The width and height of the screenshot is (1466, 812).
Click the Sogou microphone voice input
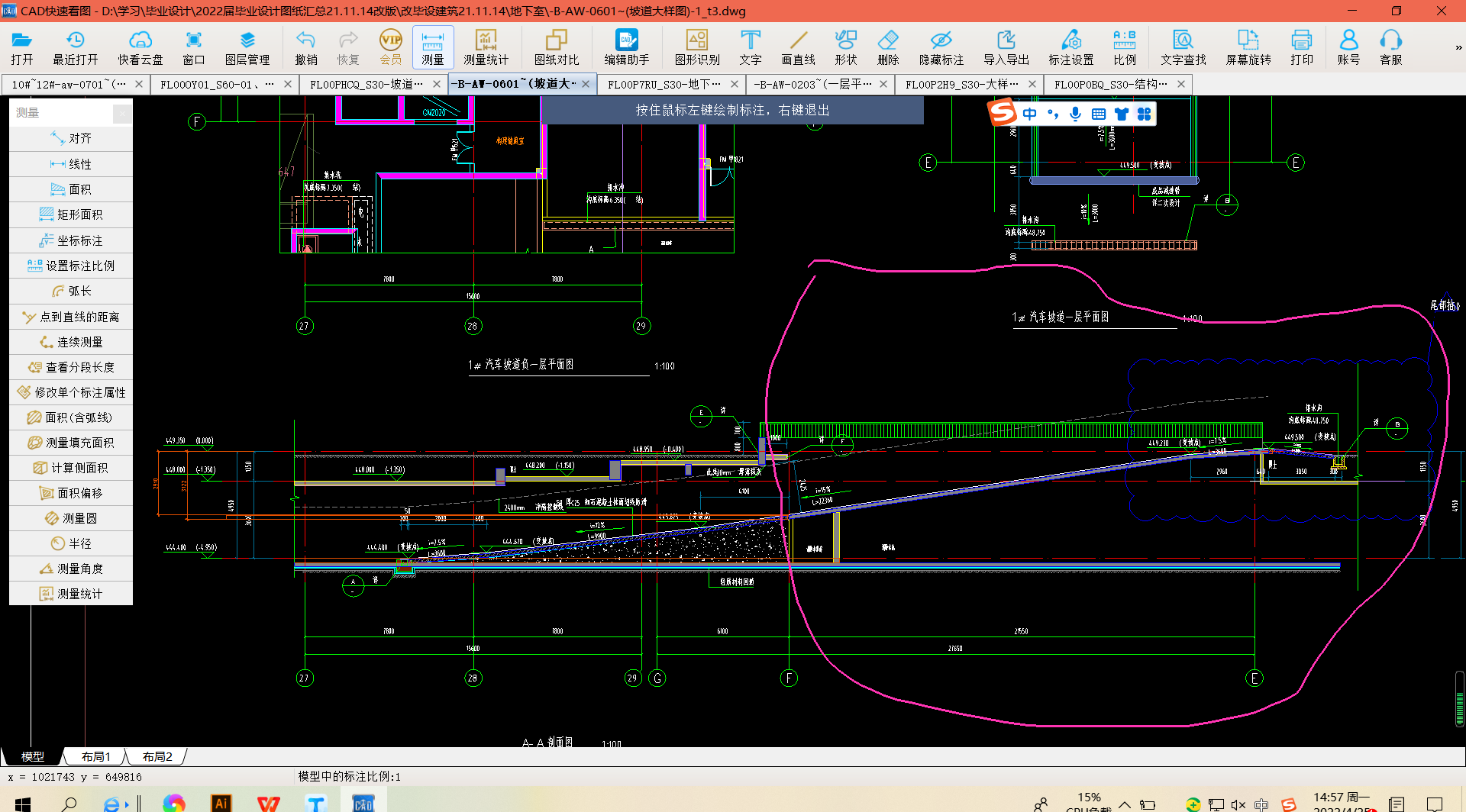[1075, 114]
